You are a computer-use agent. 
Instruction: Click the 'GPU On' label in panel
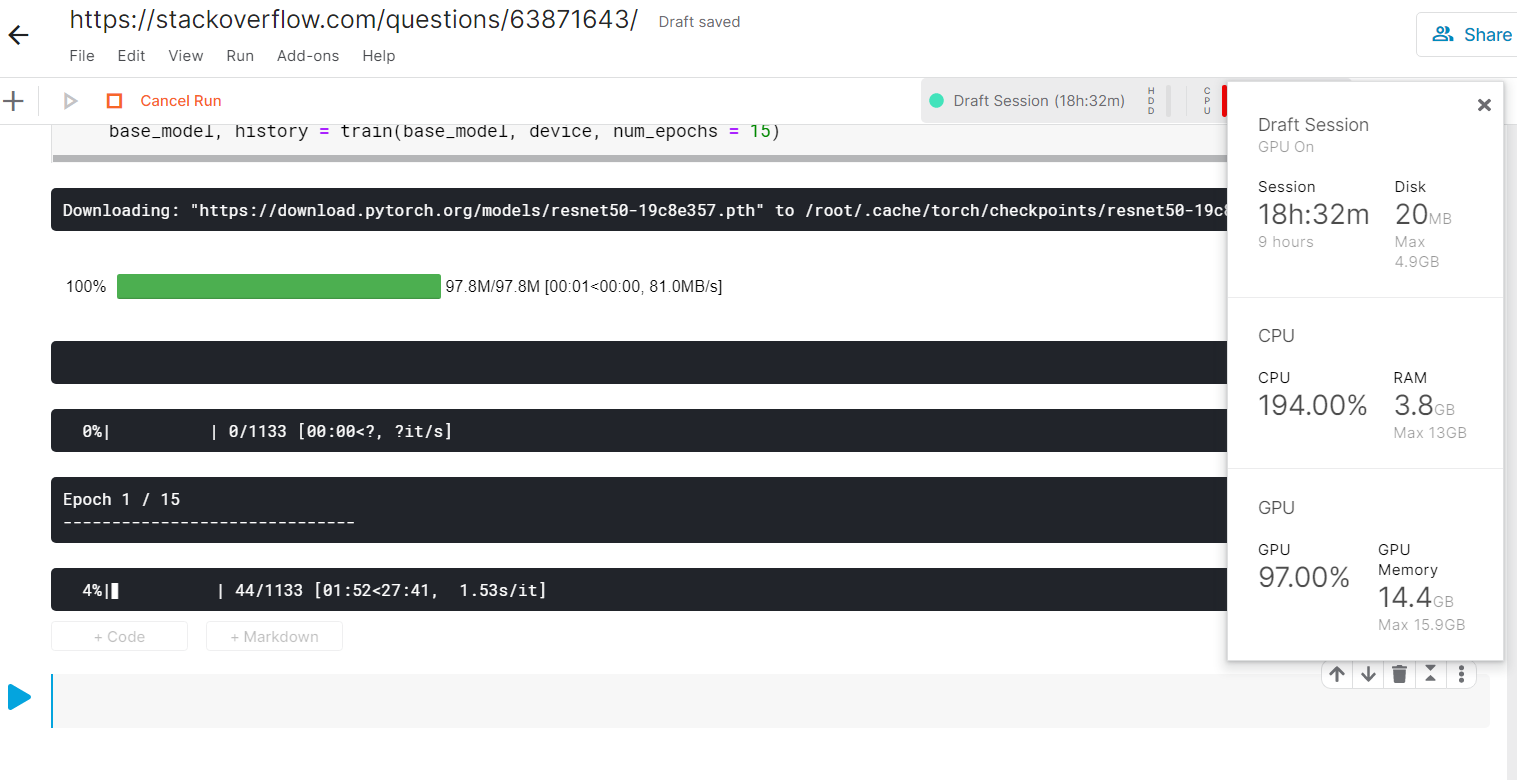(x=1286, y=147)
